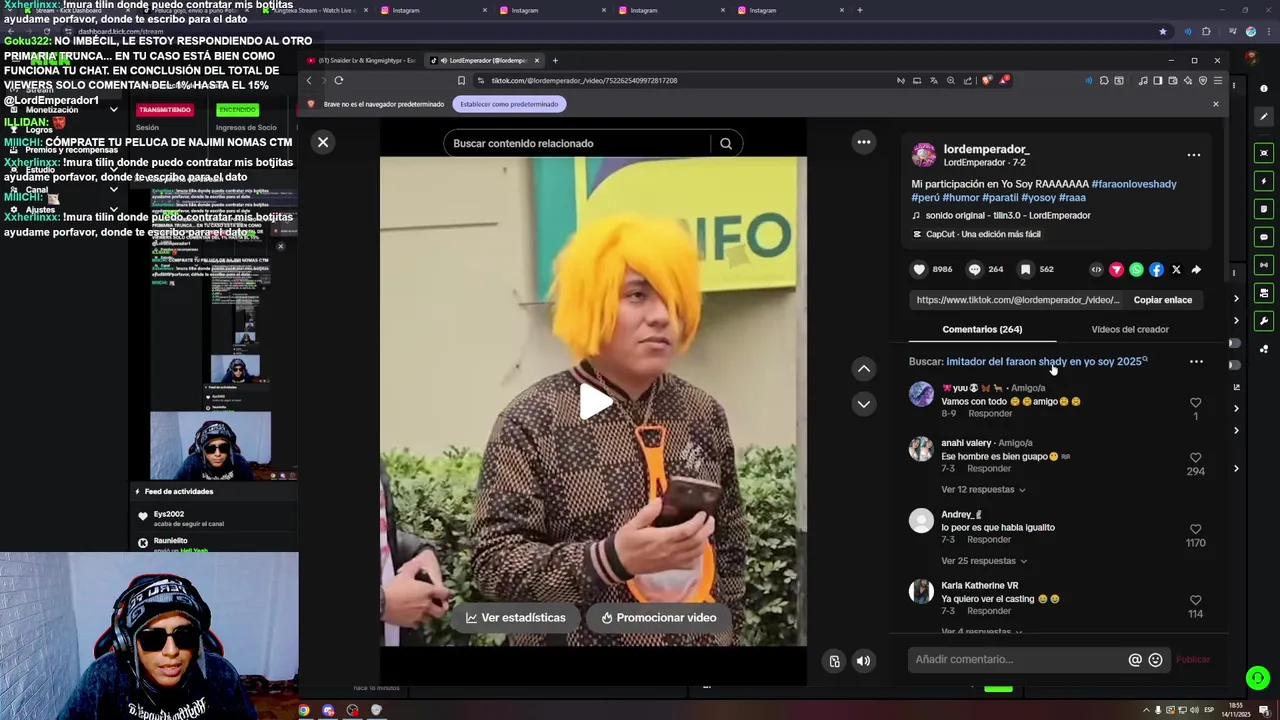Insert a mention with the @ icon
1280x720 pixels.
(x=1135, y=659)
